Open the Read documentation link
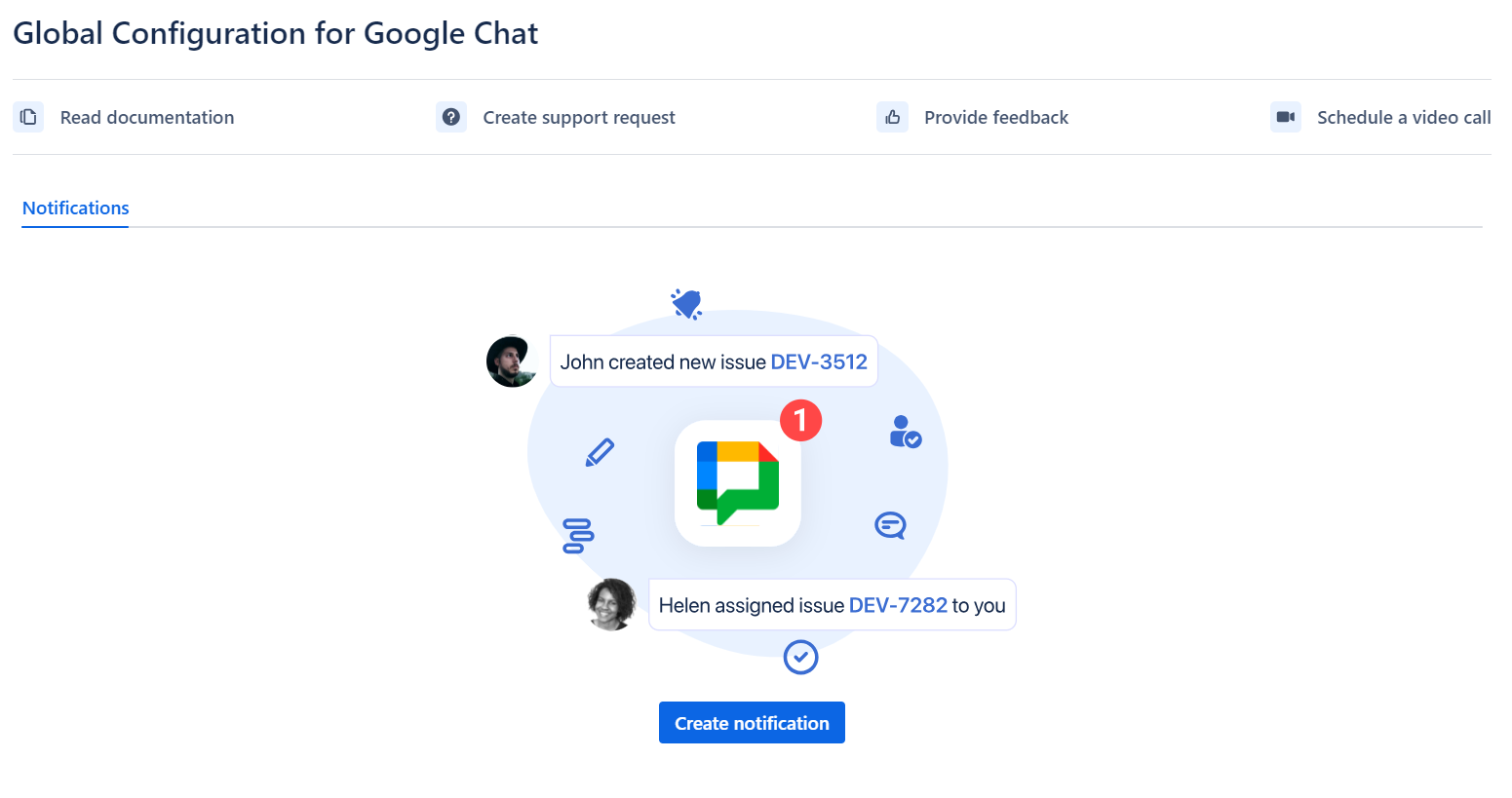The image size is (1512, 798). [x=147, y=117]
